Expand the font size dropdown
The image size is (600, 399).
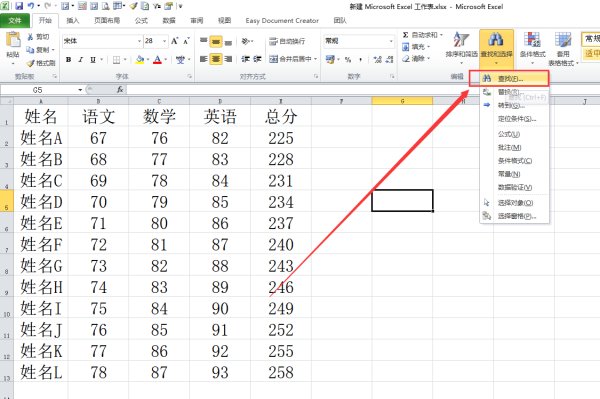pyautogui.click(x=165, y=41)
